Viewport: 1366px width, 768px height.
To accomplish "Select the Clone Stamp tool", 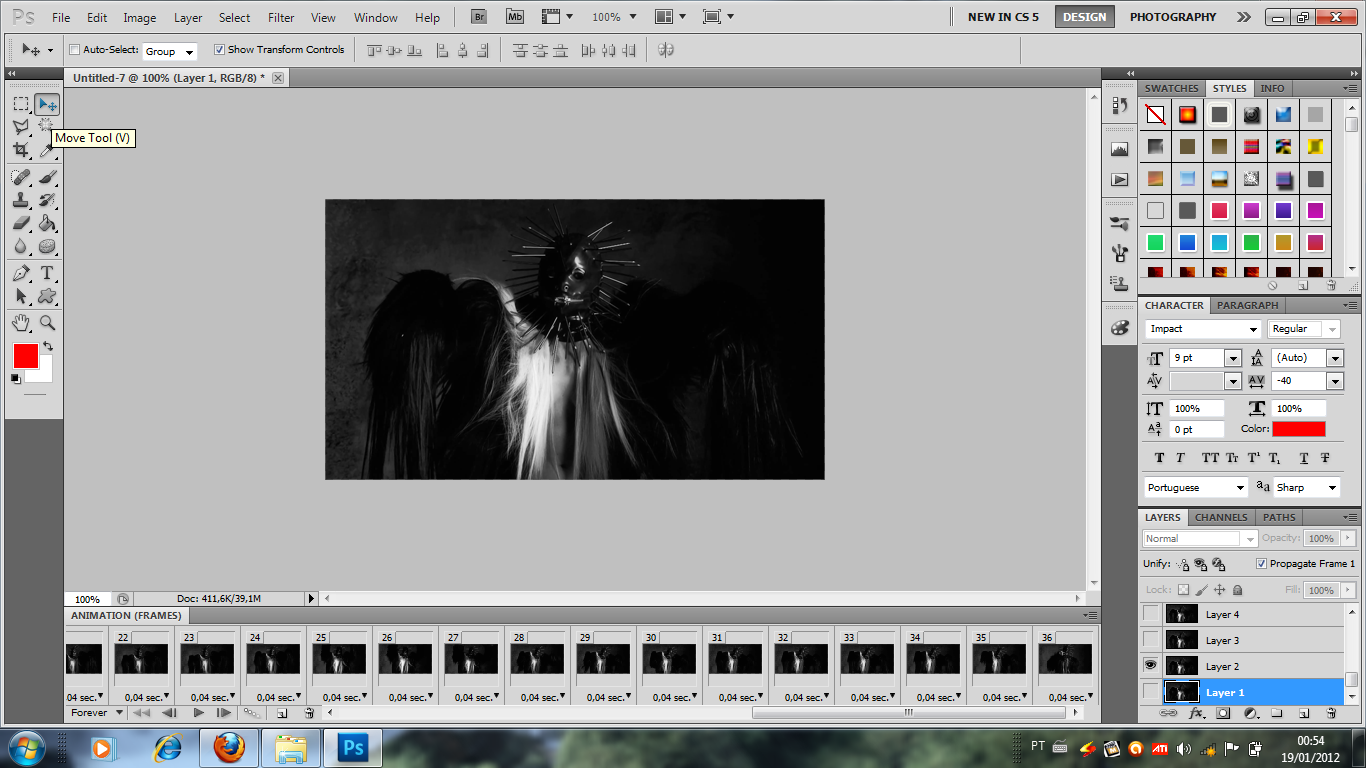I will pos(21,200).
